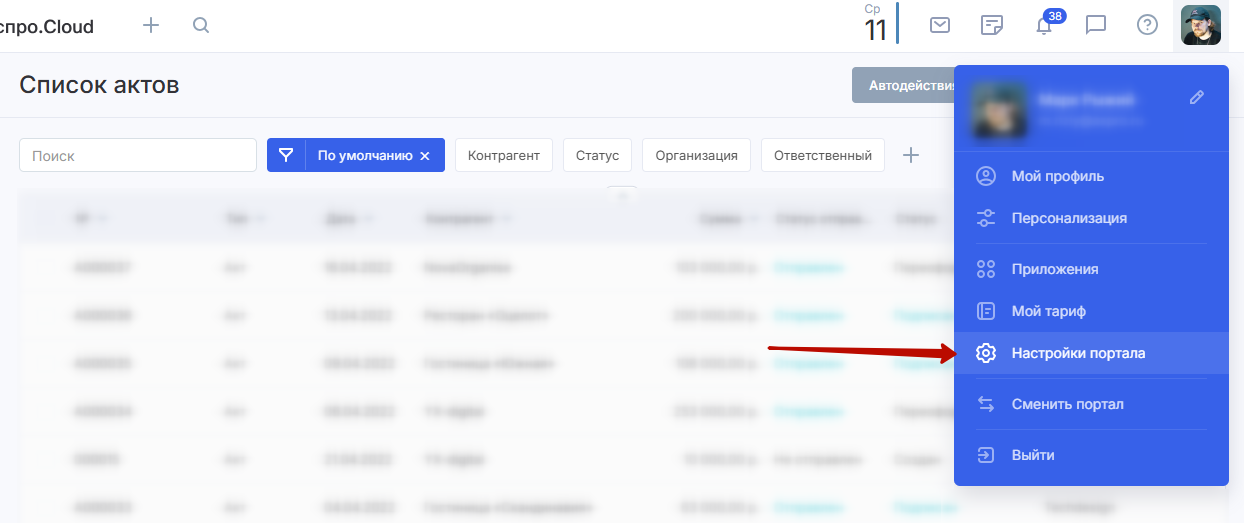Add a new filter with plus icon
Screen dimensions: 1244x523
tap(911, 156)
